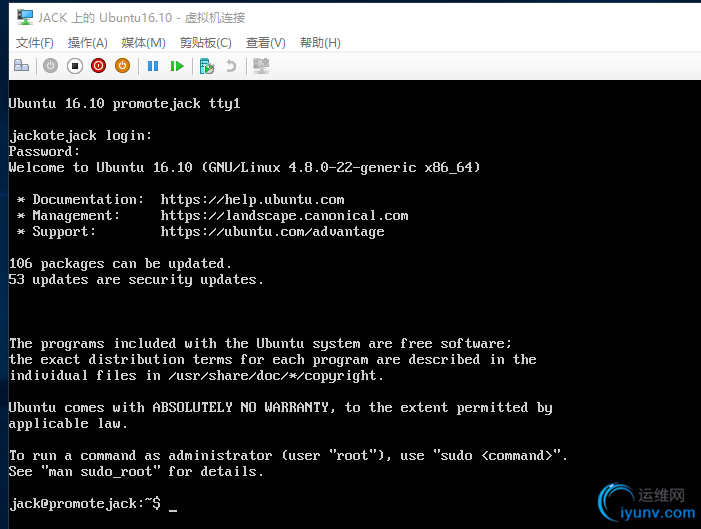
Task: Save VM state with orange power icon
Action: (x=122, y=66)
